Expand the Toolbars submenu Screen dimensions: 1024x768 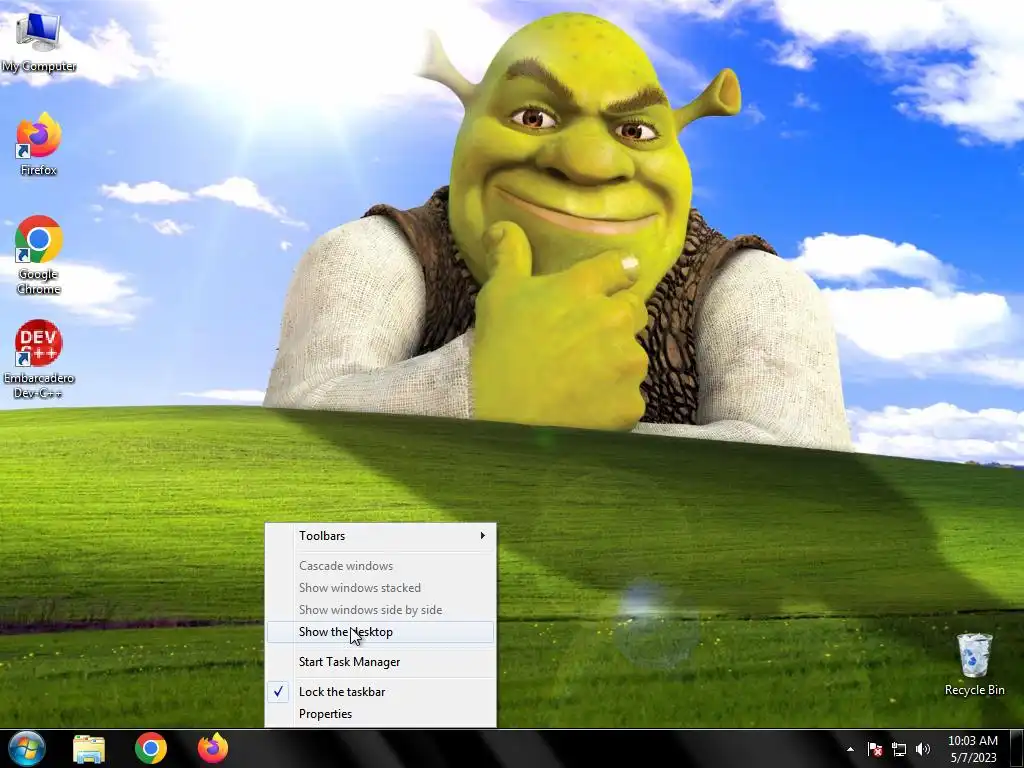point(380,536)
